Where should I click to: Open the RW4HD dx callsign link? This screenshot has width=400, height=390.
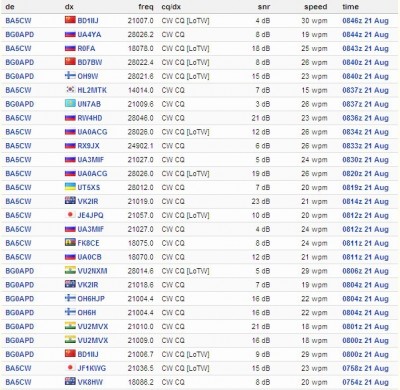[90, 118]
